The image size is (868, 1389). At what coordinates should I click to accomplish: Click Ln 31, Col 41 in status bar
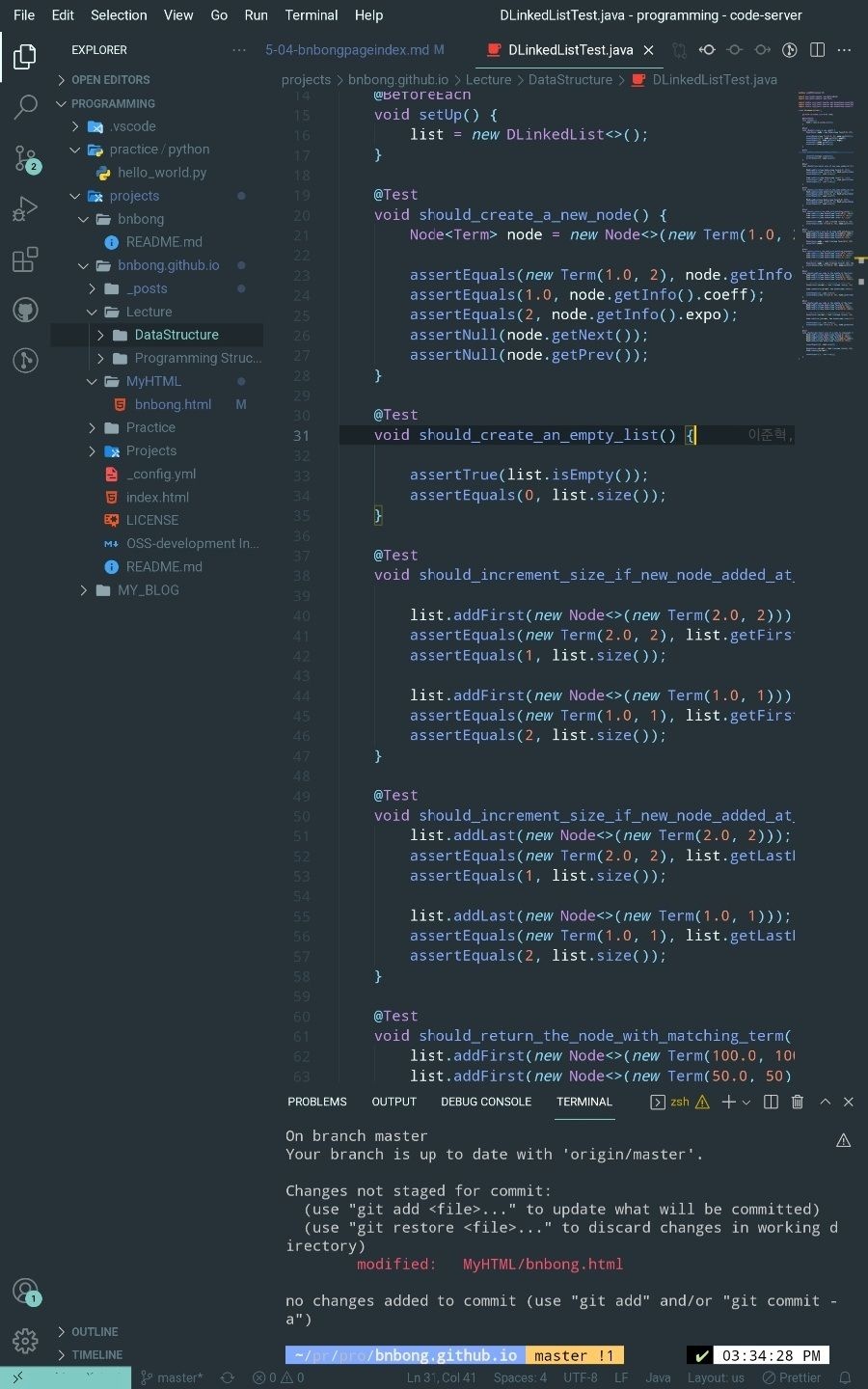click(x=442, y=1378)
